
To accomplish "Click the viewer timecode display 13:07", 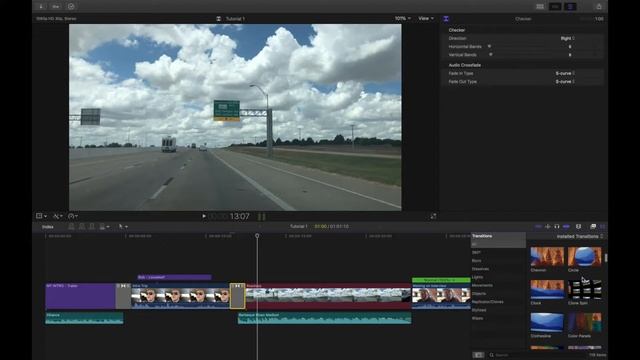I will (x=240, y=216).
